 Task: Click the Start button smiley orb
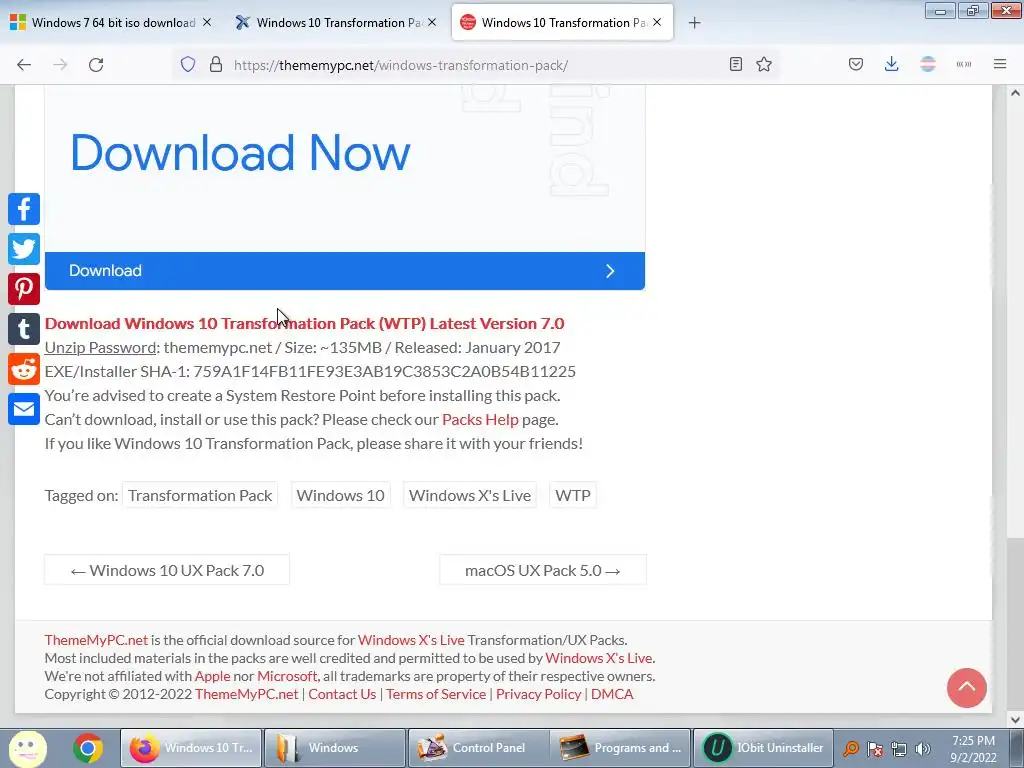point(27,748)
